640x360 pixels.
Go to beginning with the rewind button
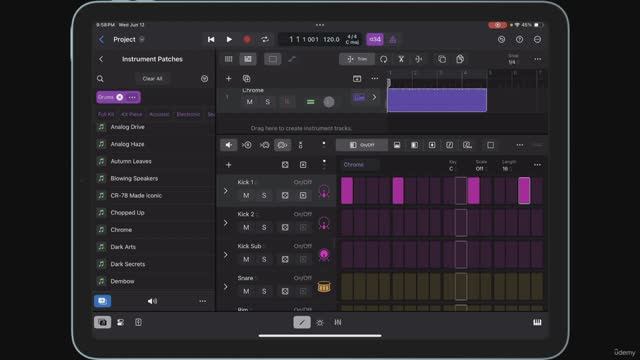point(211,40)
